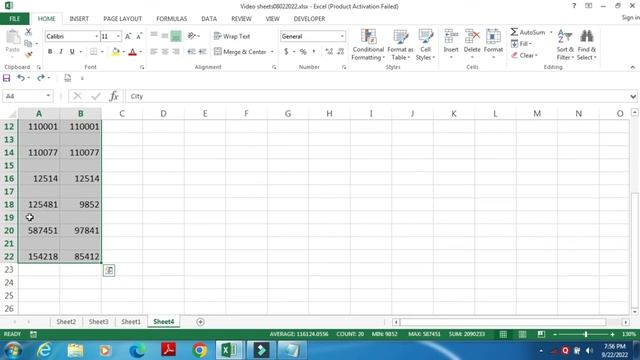Toggle Top Align in the Alignment group
The image size is (640, 360).
(x=154, y=36)
